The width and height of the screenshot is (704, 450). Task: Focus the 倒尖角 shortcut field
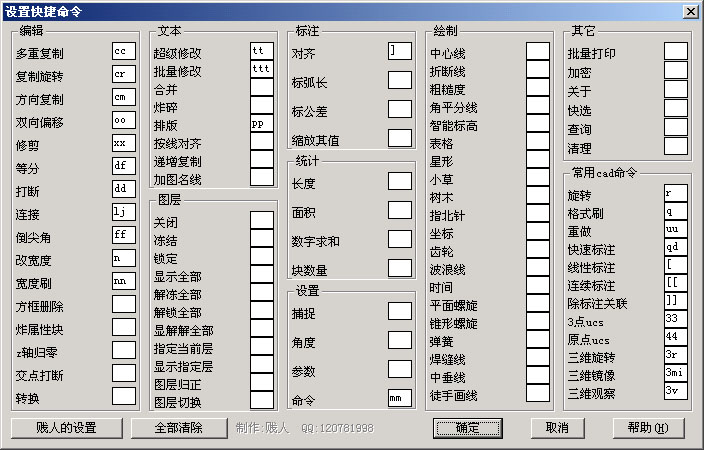124,235
